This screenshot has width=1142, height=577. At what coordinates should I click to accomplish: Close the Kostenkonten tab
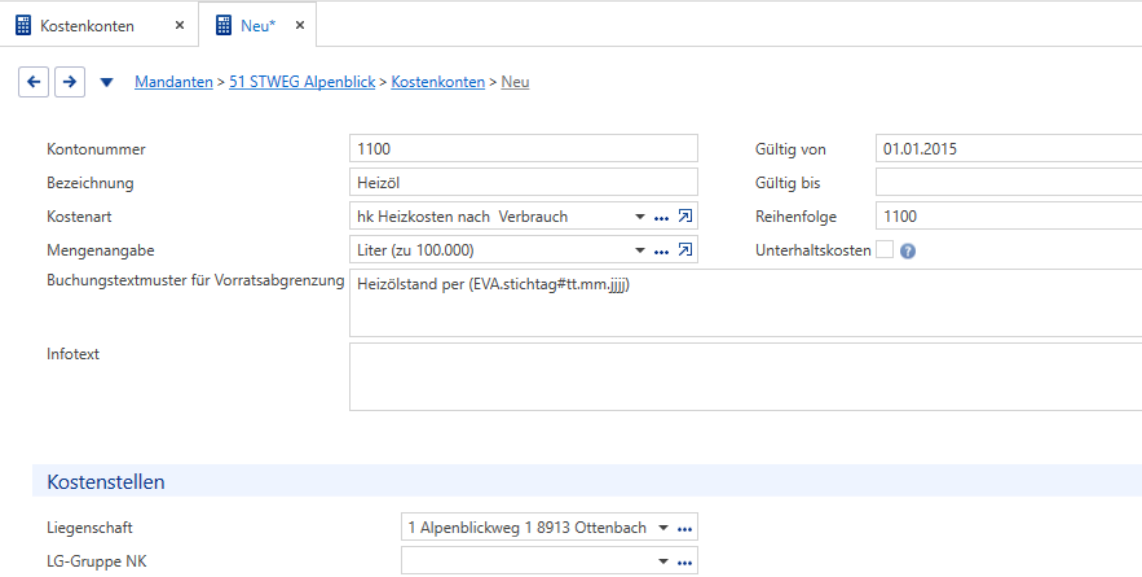pos(180,25)
